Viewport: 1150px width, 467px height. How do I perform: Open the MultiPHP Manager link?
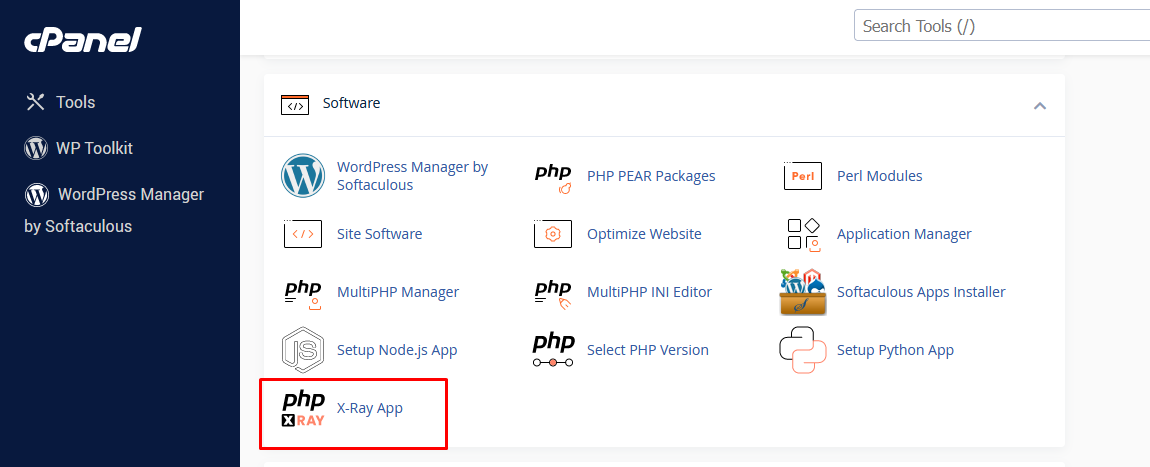tap(398, 292)
